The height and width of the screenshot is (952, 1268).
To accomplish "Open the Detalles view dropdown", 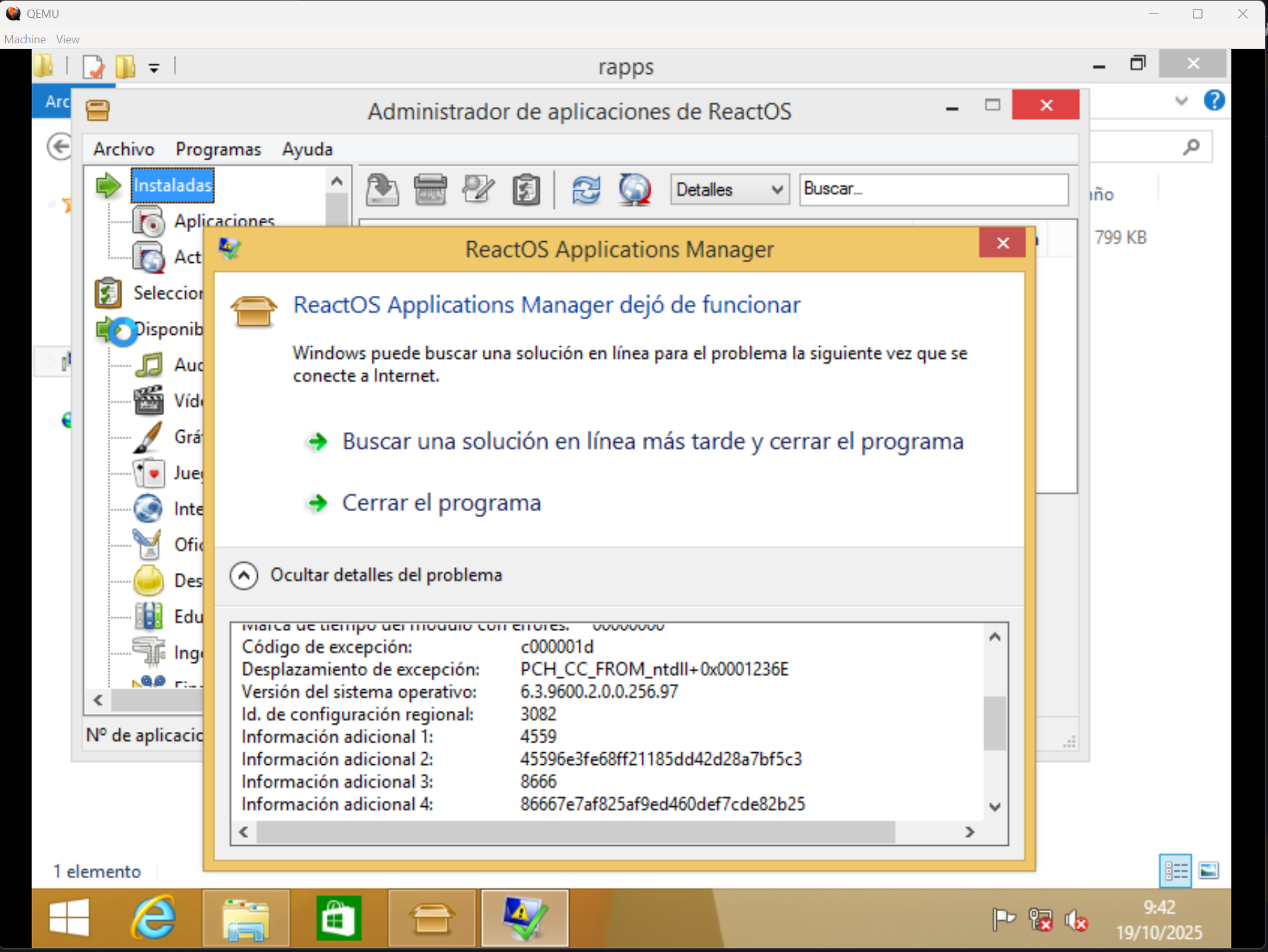I will pyautogui.click(x=729, y=190).
